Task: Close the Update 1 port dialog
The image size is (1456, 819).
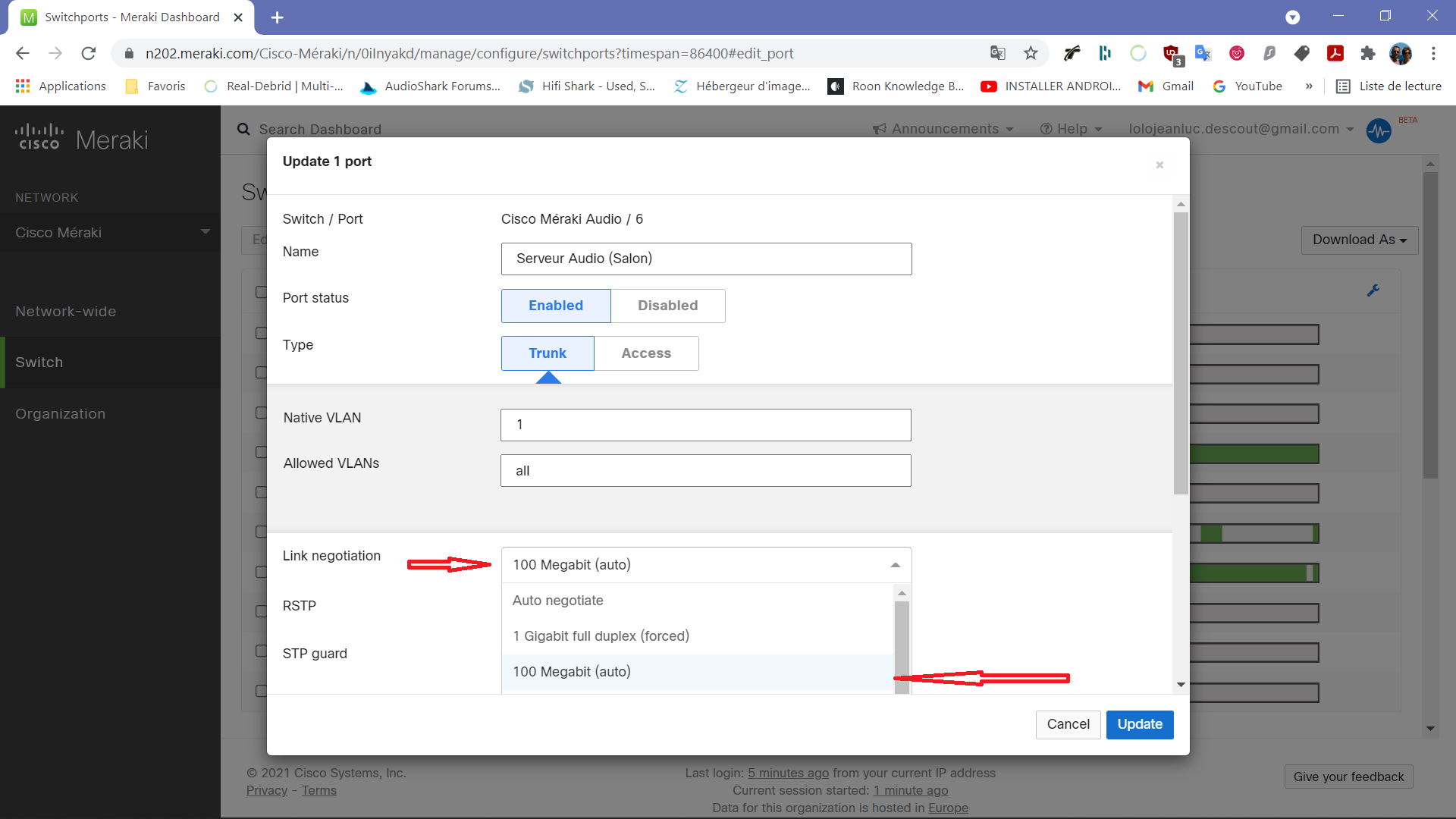Action: (1159, 165)
